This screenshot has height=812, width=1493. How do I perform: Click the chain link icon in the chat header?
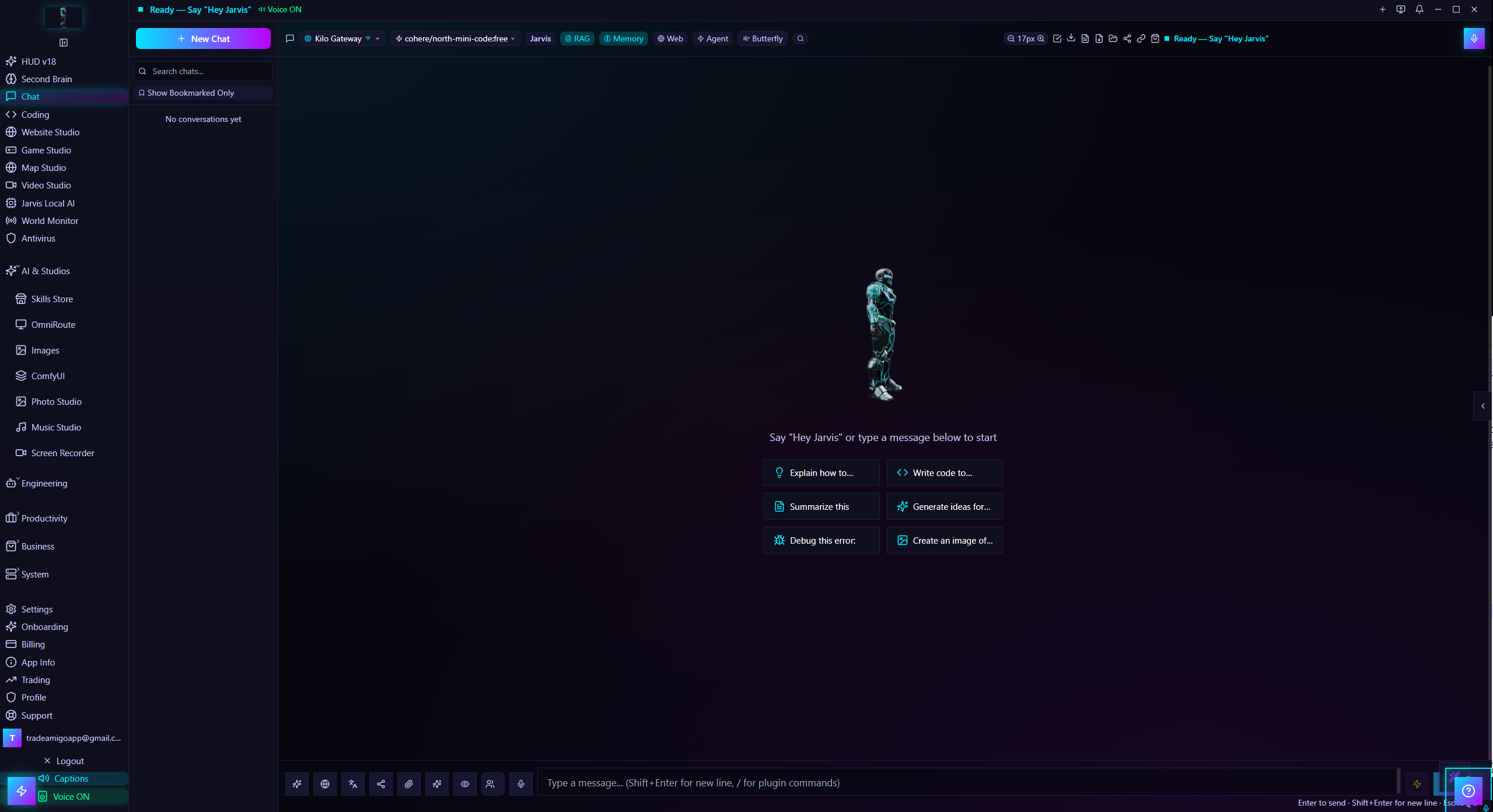1141,38
